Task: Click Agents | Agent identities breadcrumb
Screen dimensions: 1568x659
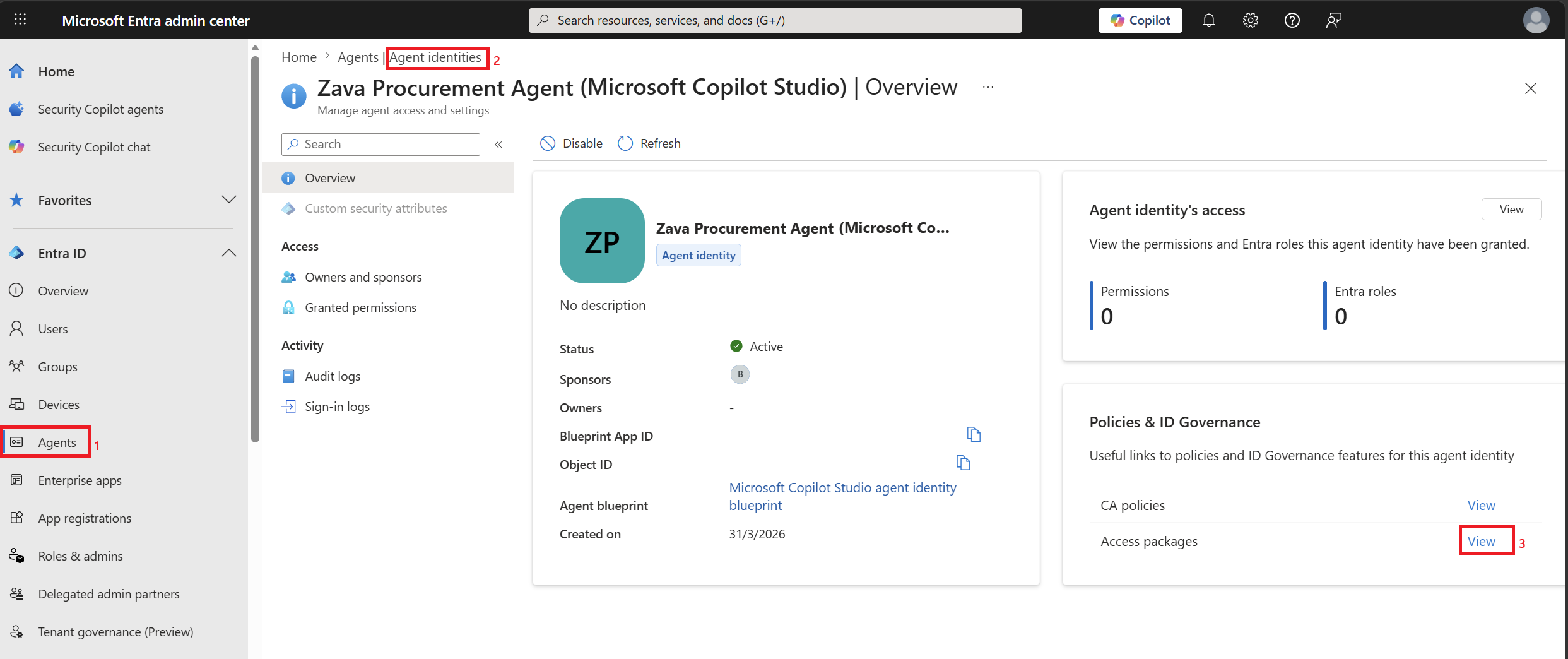Action: 410,57
